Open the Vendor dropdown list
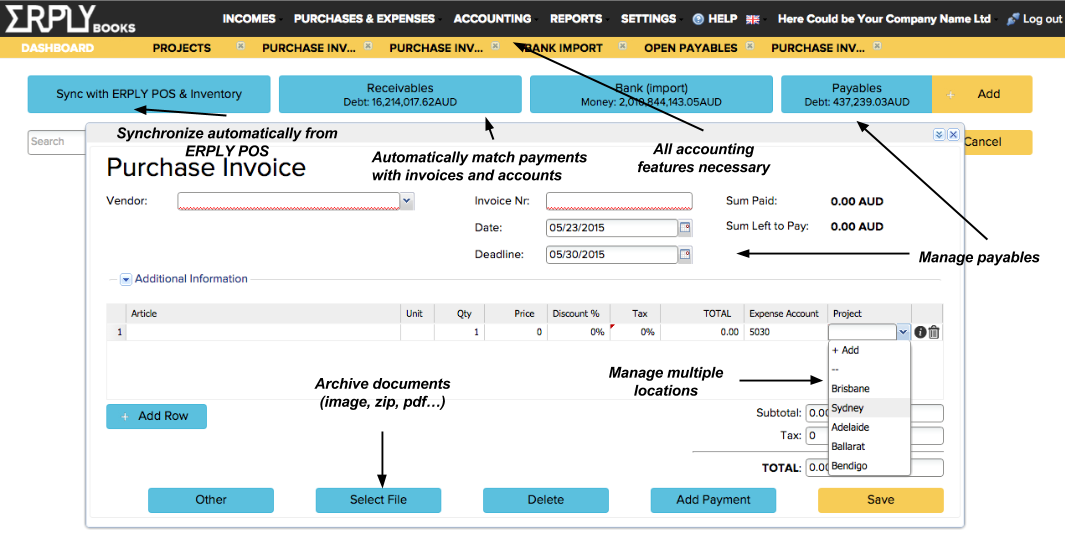The height and width of the screenshot is (537, 1067). 407,201
